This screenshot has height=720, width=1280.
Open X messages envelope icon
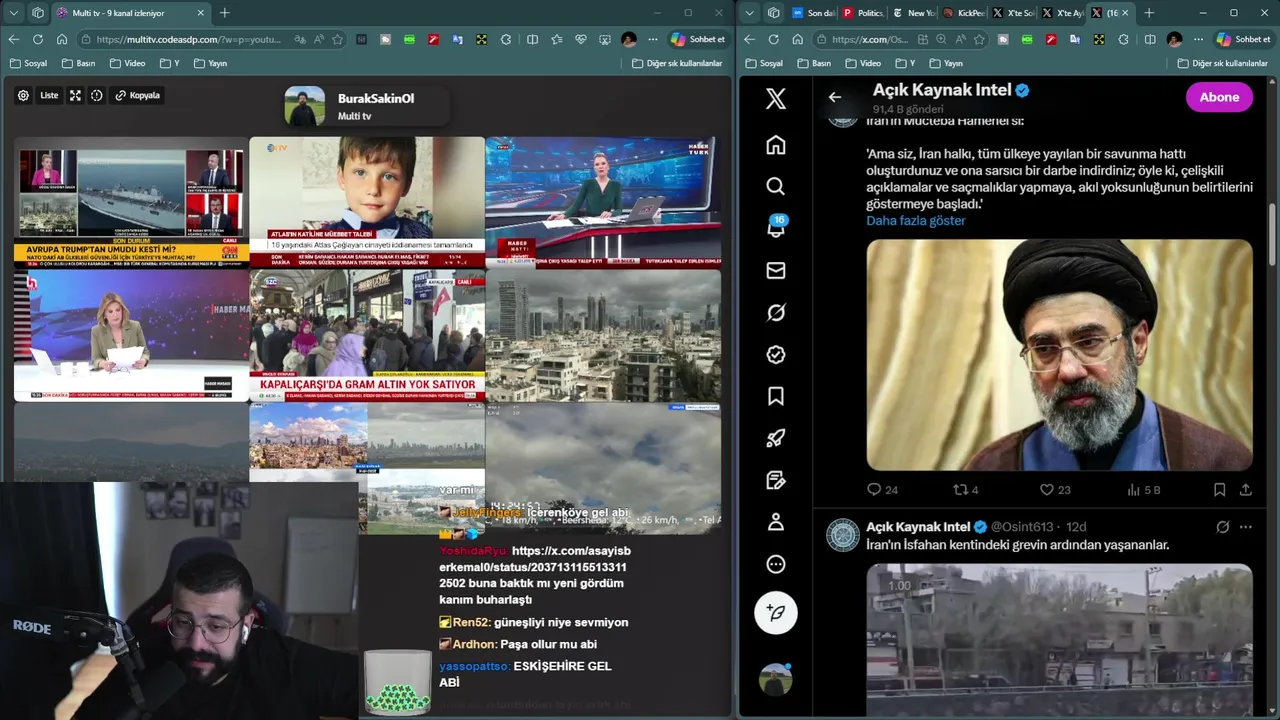pyautogui.click(x=776, y=271)
